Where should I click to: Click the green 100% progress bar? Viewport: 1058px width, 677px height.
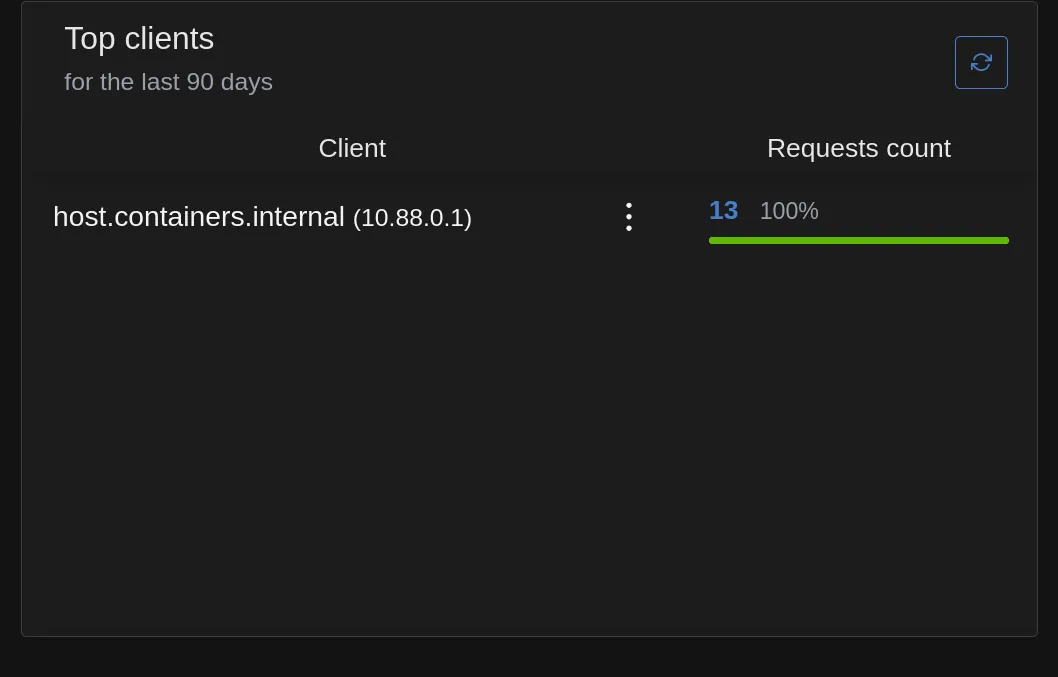coord(858,240)
